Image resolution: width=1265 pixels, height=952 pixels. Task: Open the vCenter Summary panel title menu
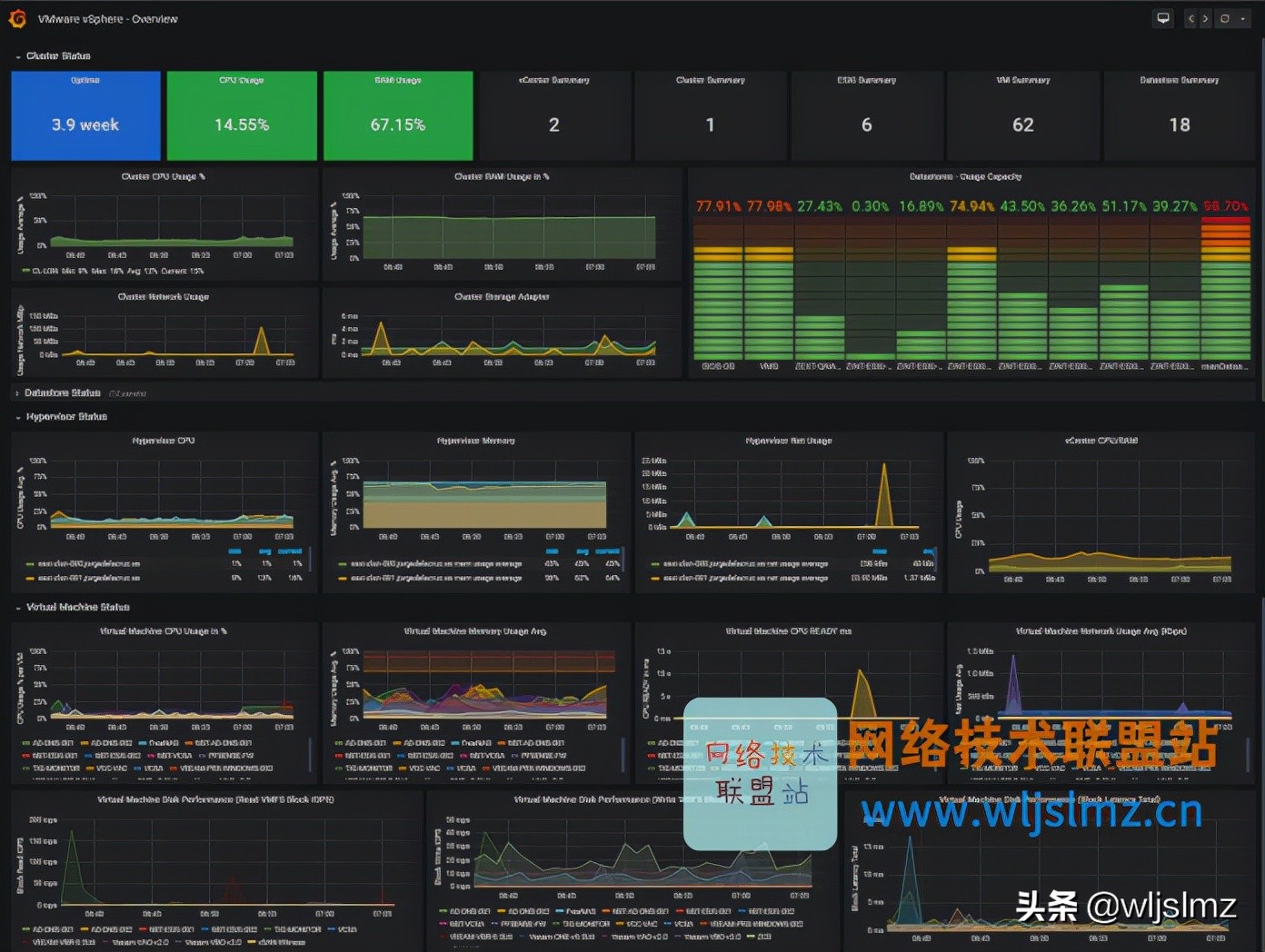tap(554, 80)
